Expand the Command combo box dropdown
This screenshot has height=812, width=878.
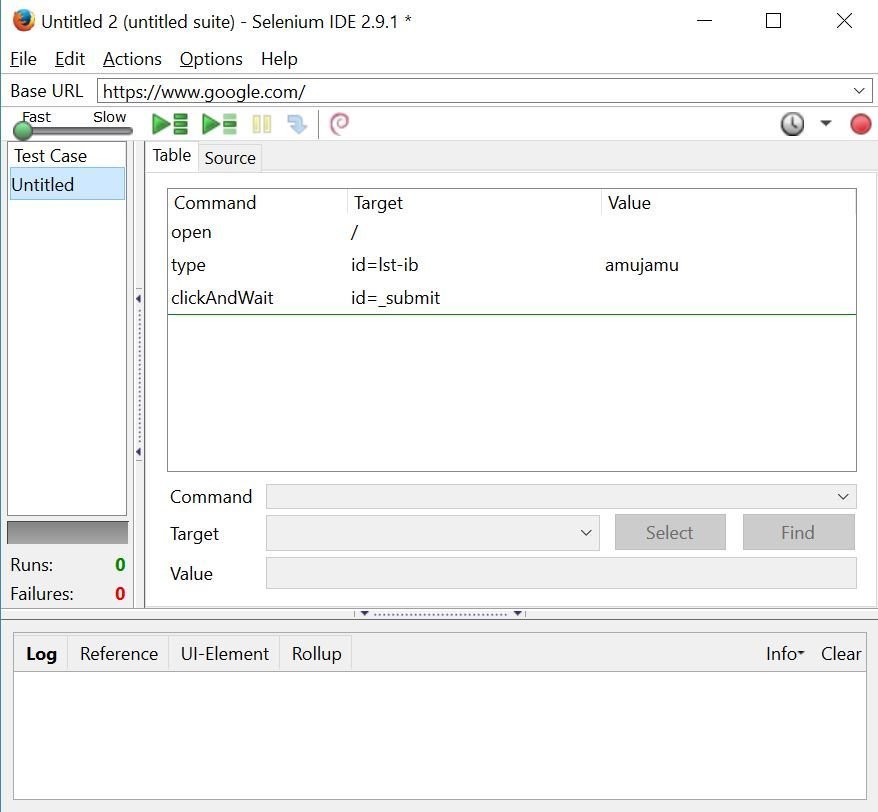point(843,497)
